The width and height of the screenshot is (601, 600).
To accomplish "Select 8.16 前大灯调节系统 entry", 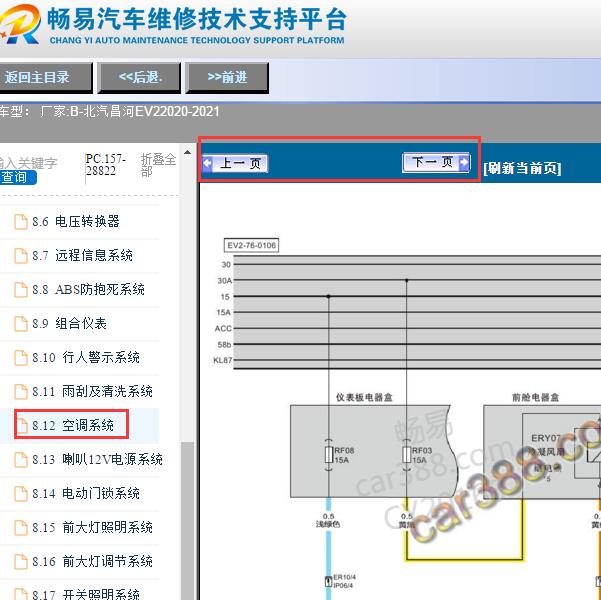I will [92, 562].
